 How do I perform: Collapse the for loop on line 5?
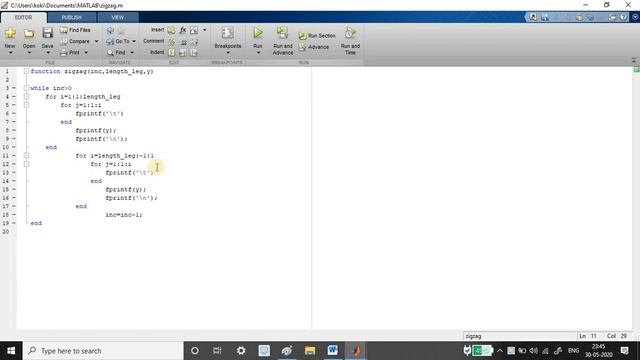point(26,105)
